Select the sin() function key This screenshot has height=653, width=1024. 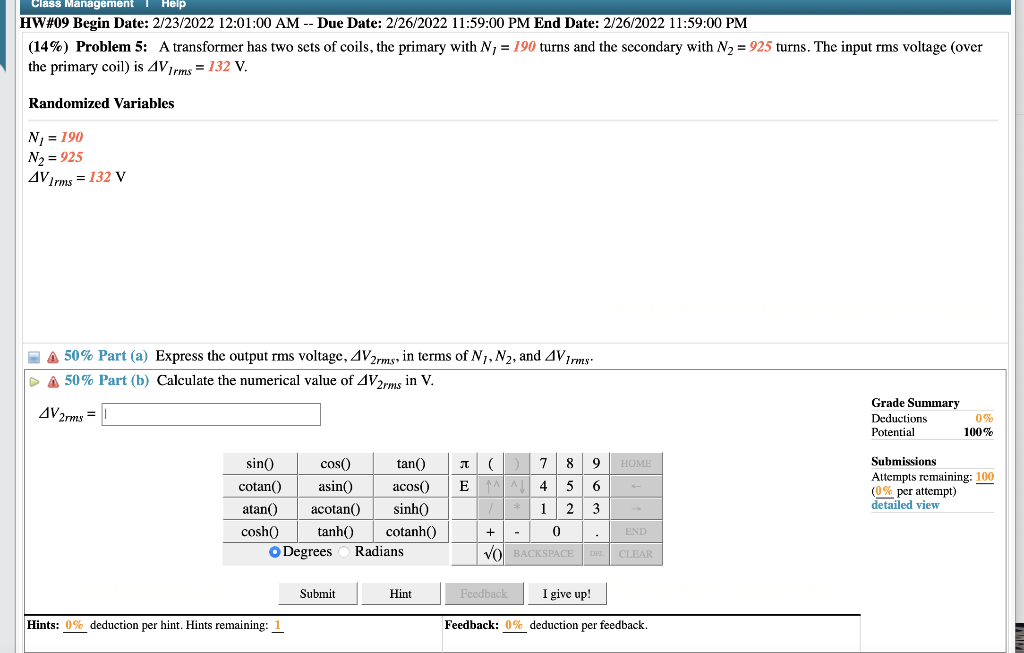point(260,463)
